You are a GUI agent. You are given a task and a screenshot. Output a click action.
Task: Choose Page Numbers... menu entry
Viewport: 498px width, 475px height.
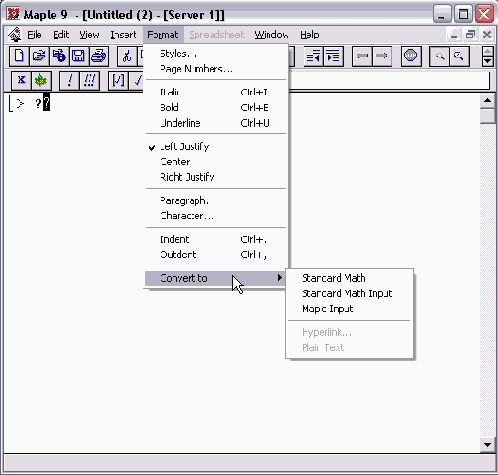point(216,69)
